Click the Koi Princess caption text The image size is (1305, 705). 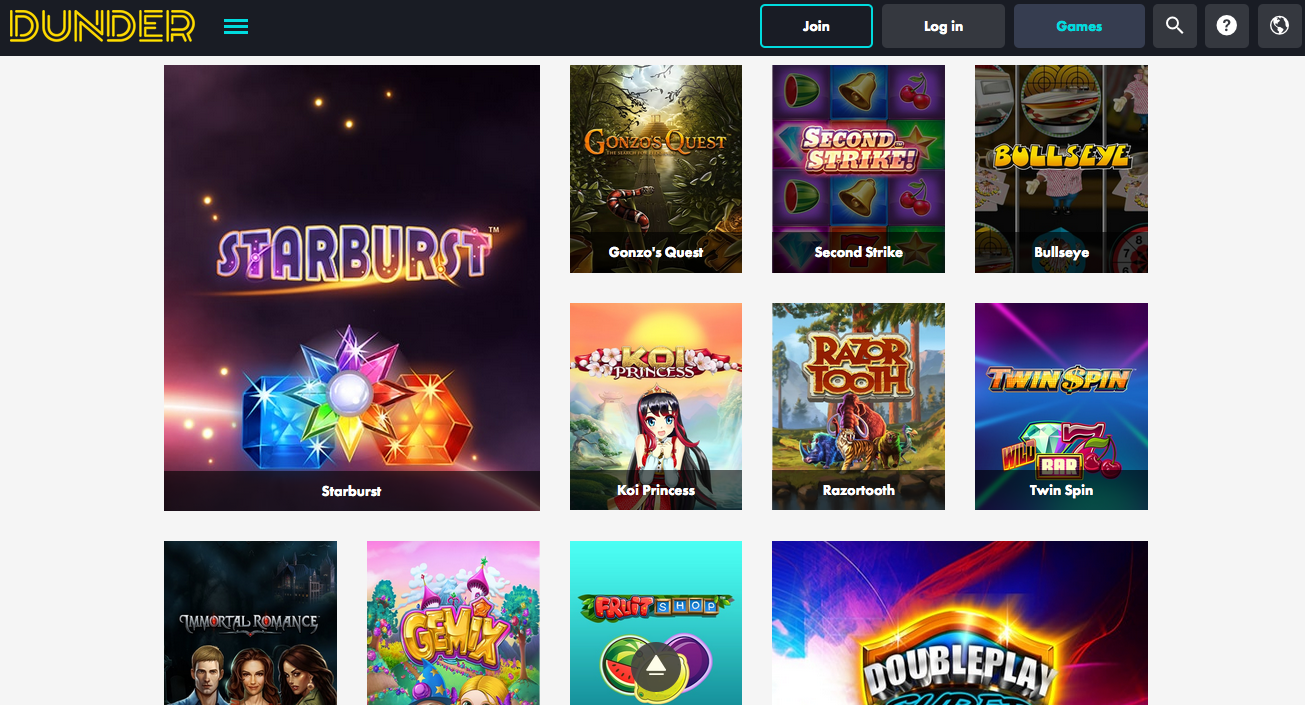pyautogui.click(x=656, y=490)
